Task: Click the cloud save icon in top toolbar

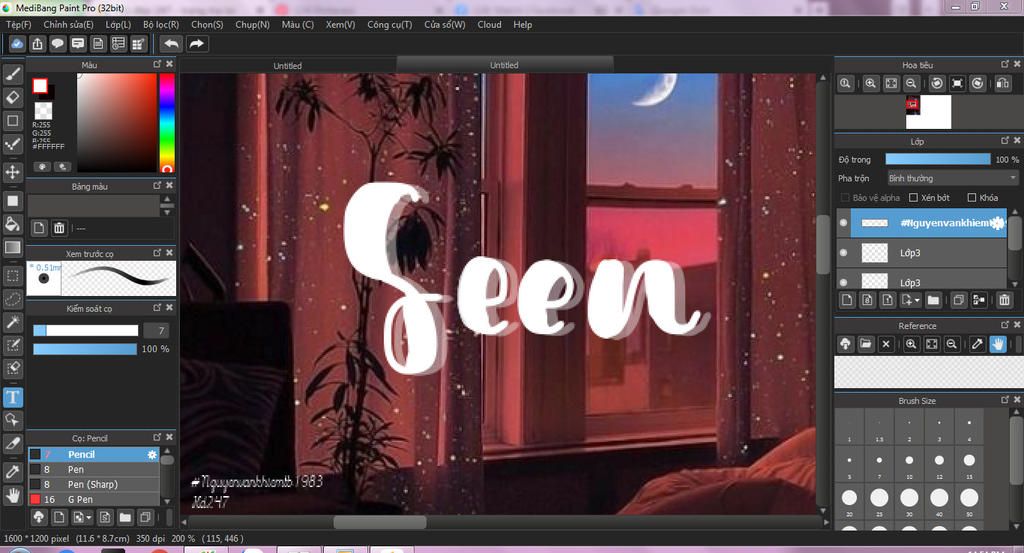Action: tap(17, 44)
